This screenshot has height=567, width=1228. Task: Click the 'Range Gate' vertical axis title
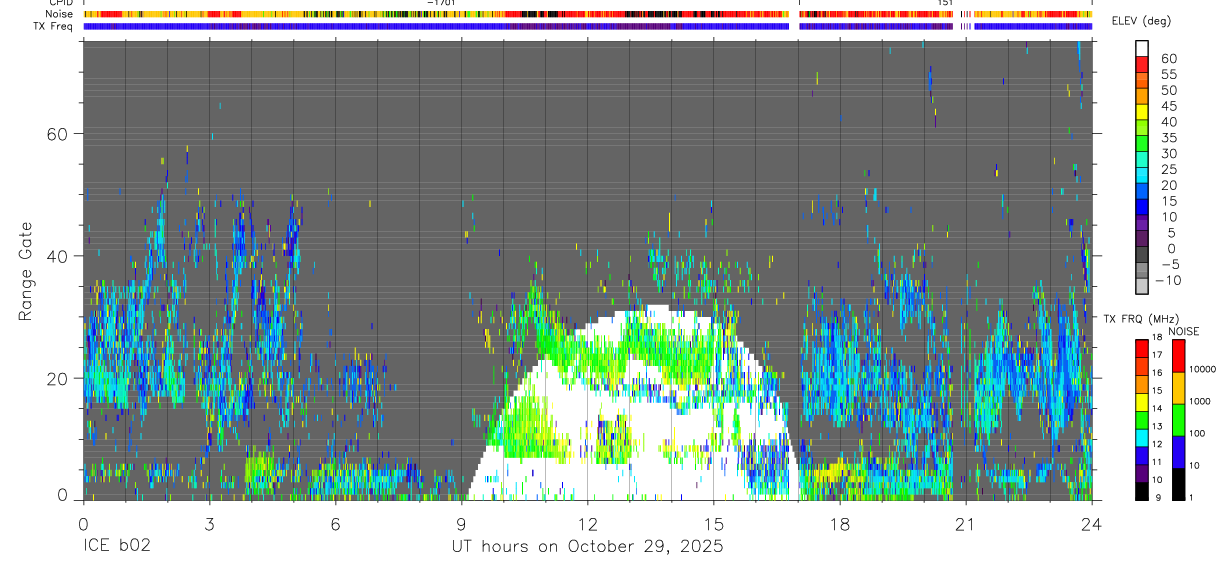click(26, 272)
